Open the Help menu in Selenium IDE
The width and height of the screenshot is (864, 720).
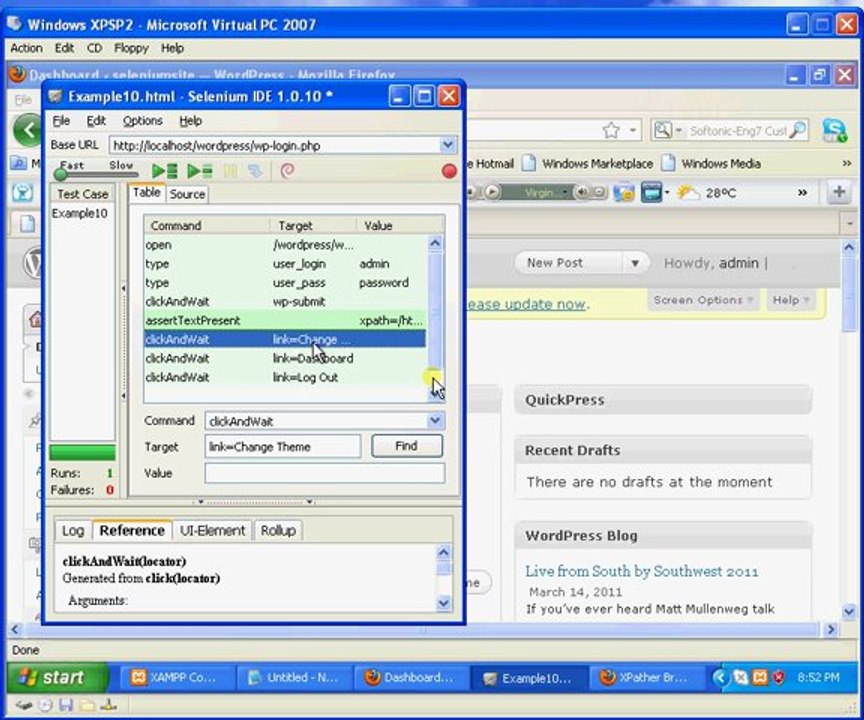pos(191,121)
